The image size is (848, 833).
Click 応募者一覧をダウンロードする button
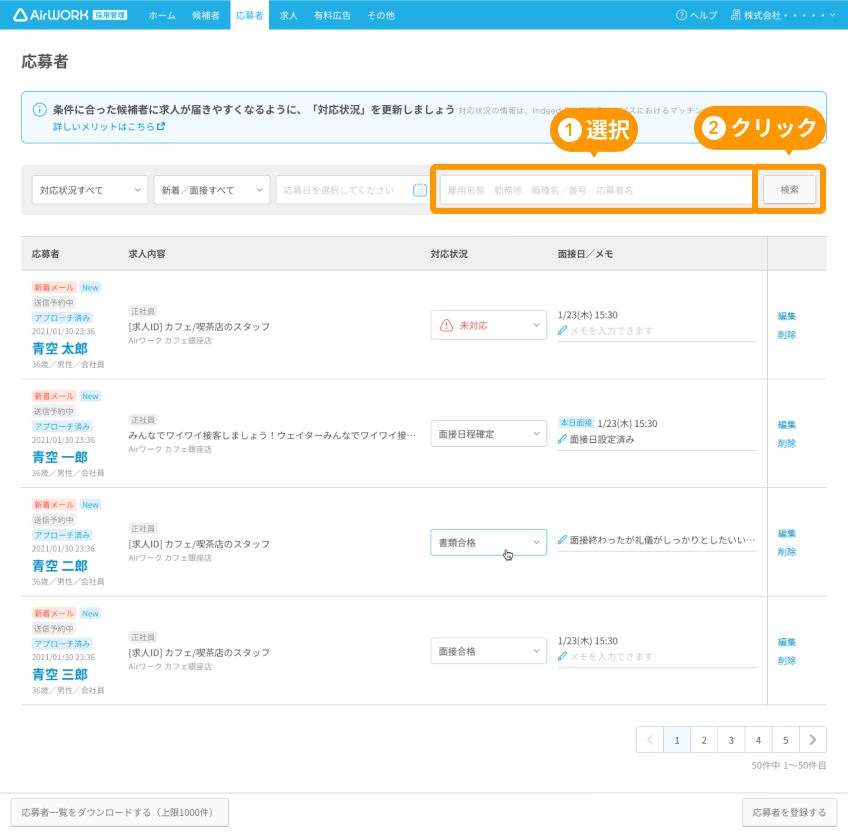[x=120, y=812]
